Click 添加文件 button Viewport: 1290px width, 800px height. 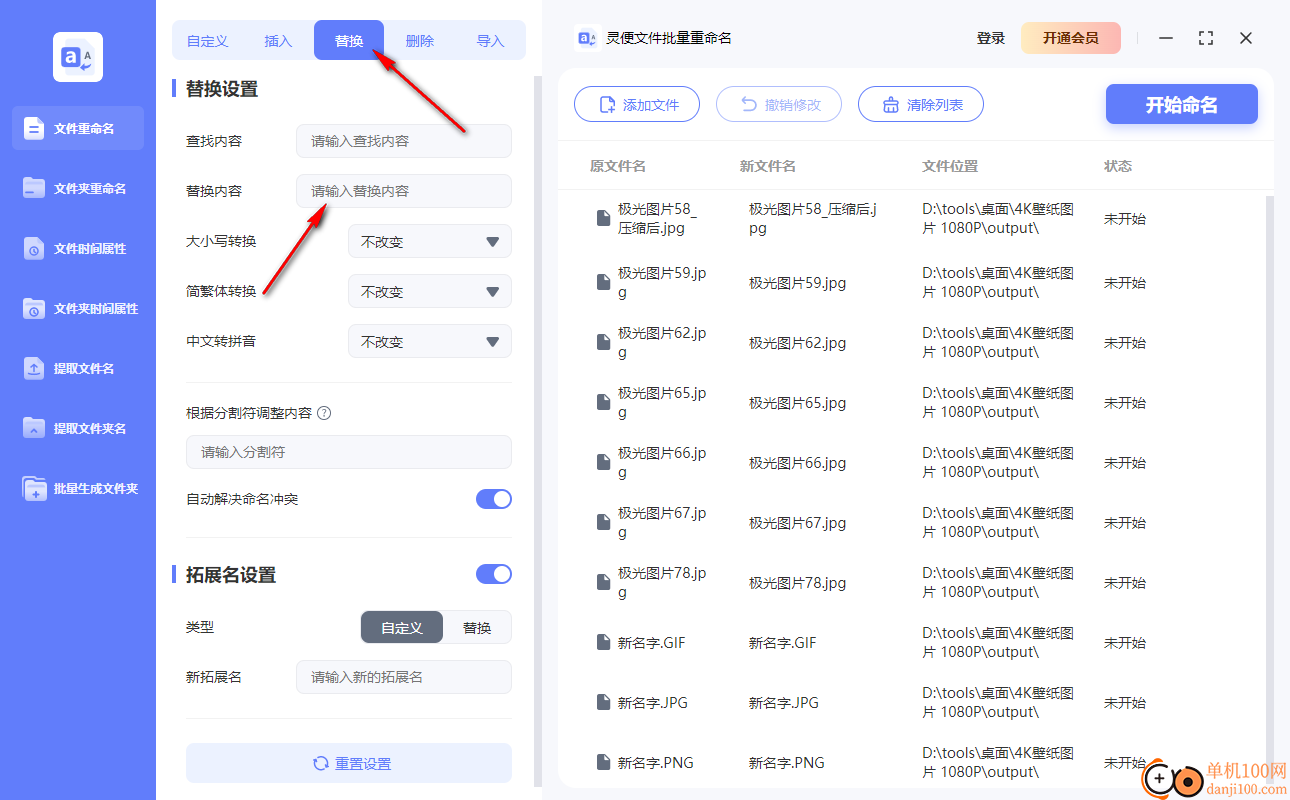[637, 104]
